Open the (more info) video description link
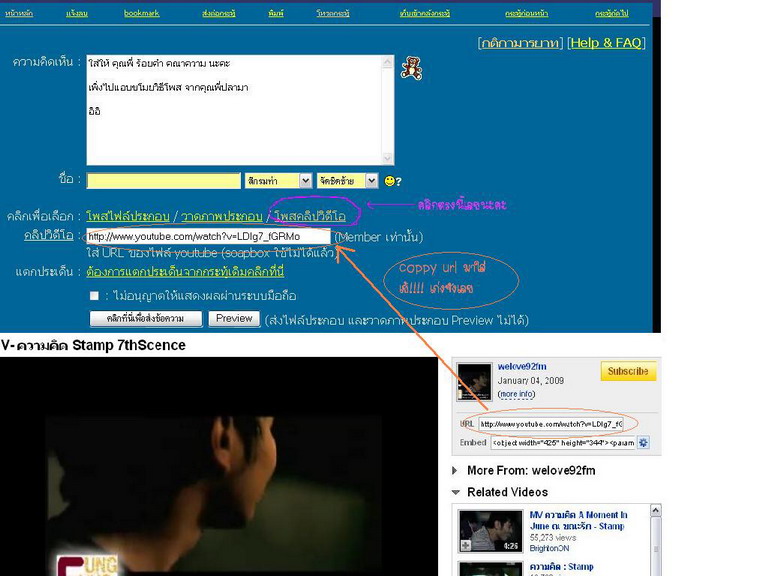Screen dimensions: 768x576 (x=516, y=394)
